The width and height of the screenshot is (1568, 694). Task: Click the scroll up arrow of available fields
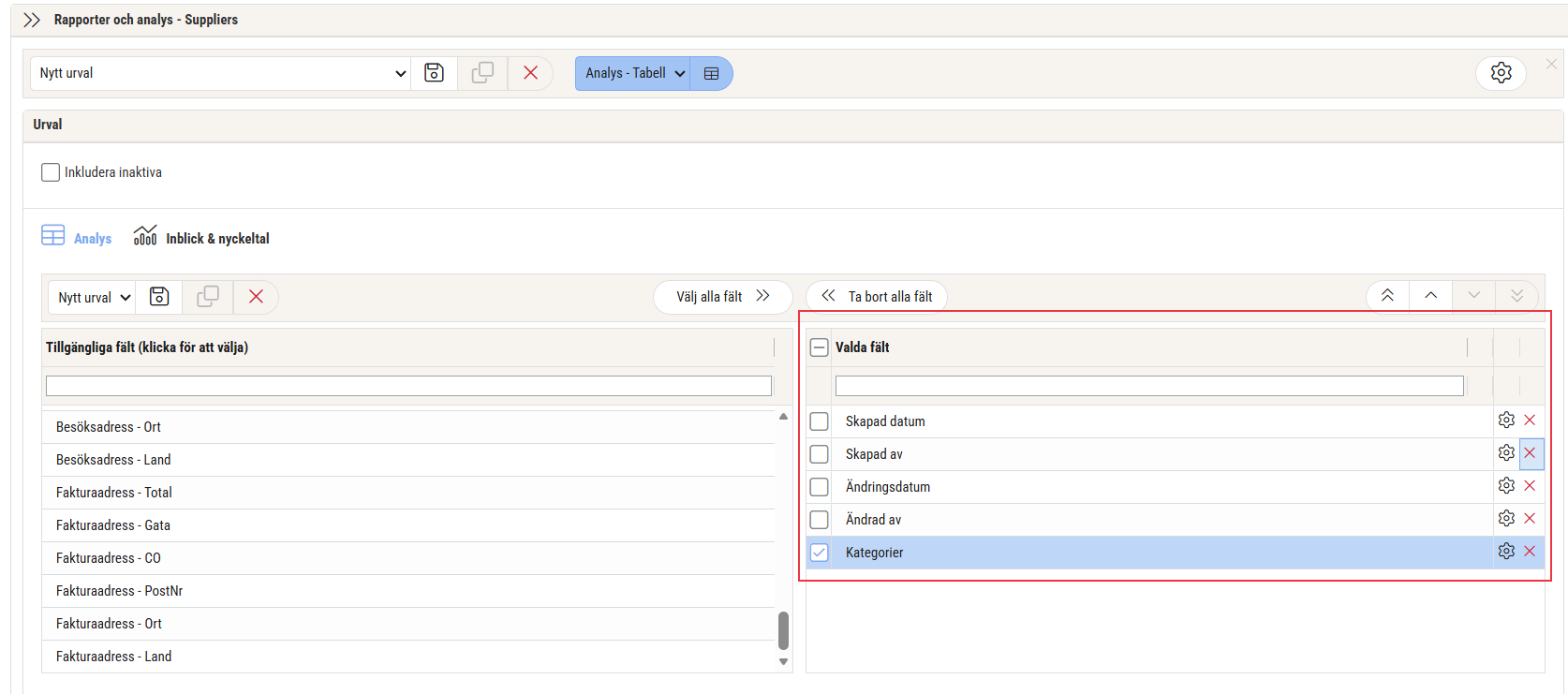click(783, 416)
